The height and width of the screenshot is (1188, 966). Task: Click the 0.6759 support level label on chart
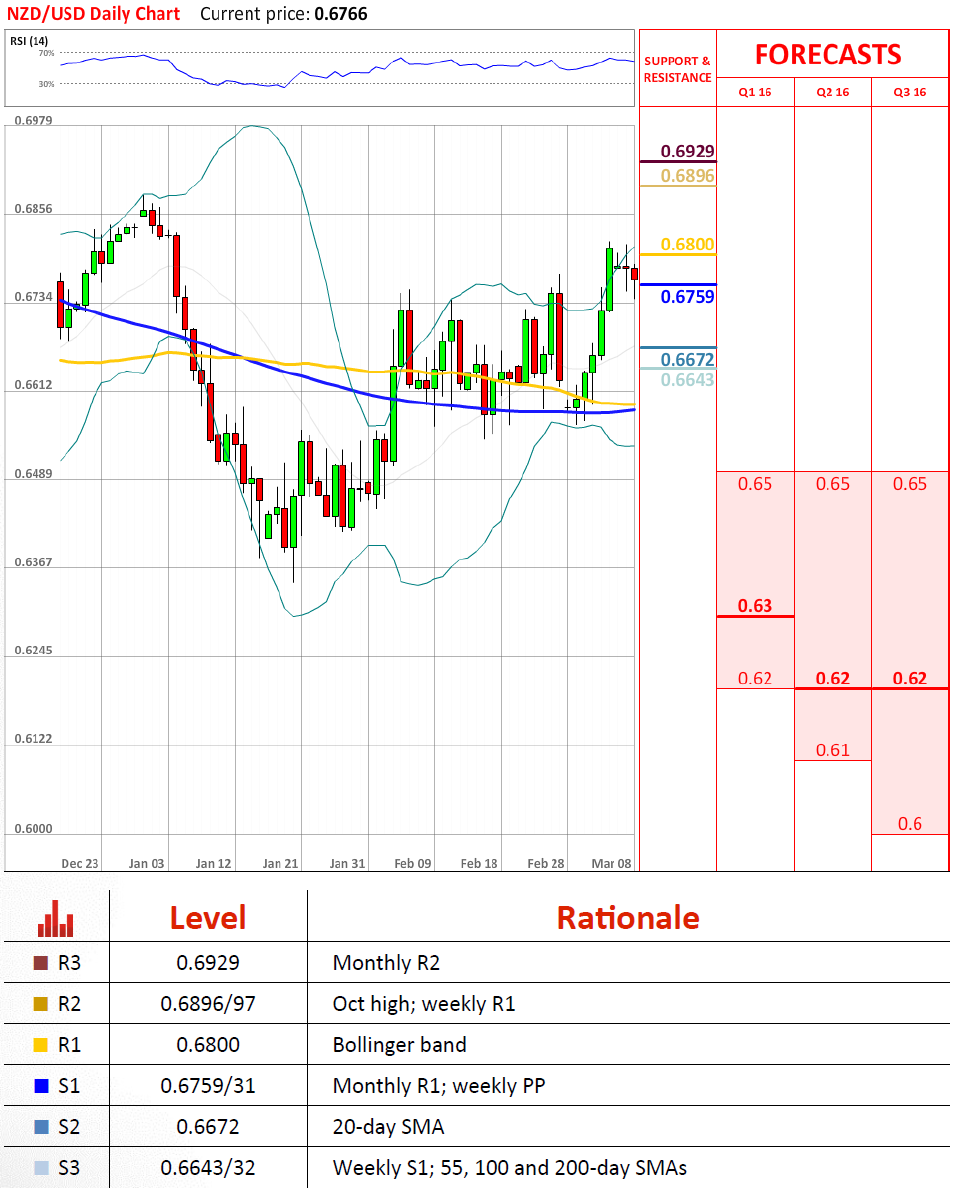[687, 296]
